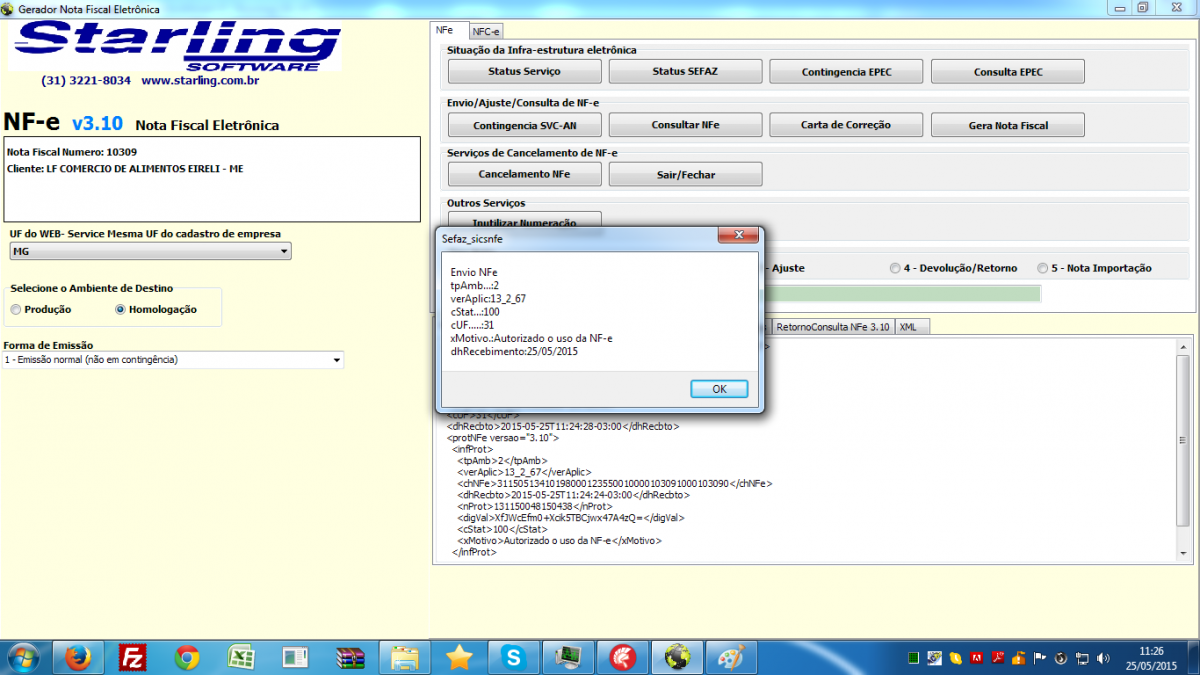The width and height of the screenshot is (1200, 675).
Task: Click the network tray icon
Action: point(1084,657)
